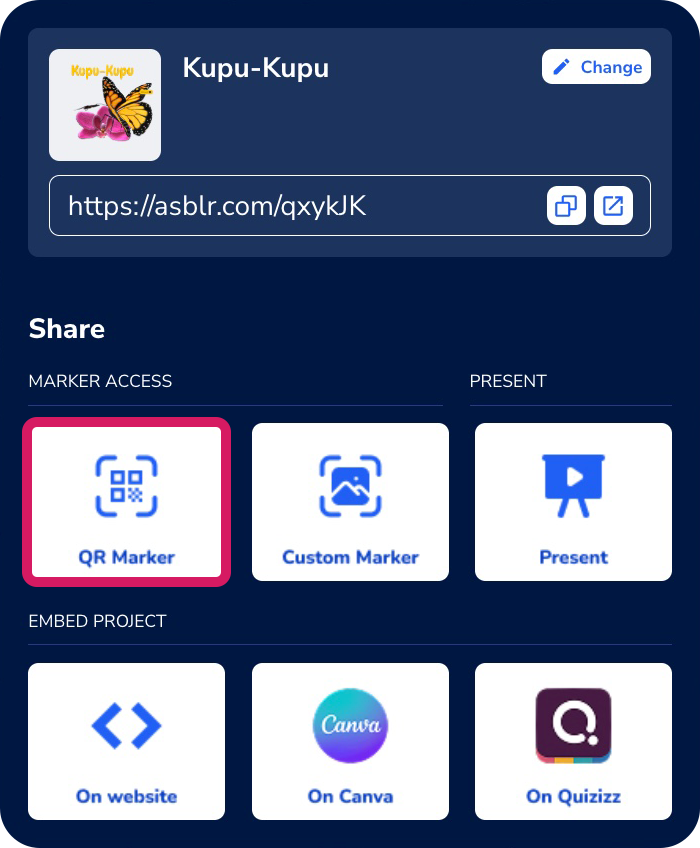700x848 pixels.
Task: Select the Custom Marker image icon
Action: pyautogui.click(x=351, y=486)
